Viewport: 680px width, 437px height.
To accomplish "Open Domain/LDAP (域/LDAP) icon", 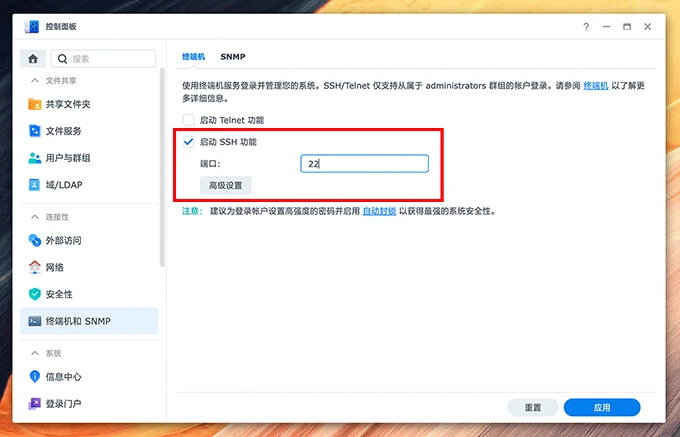I will (35, 185).
